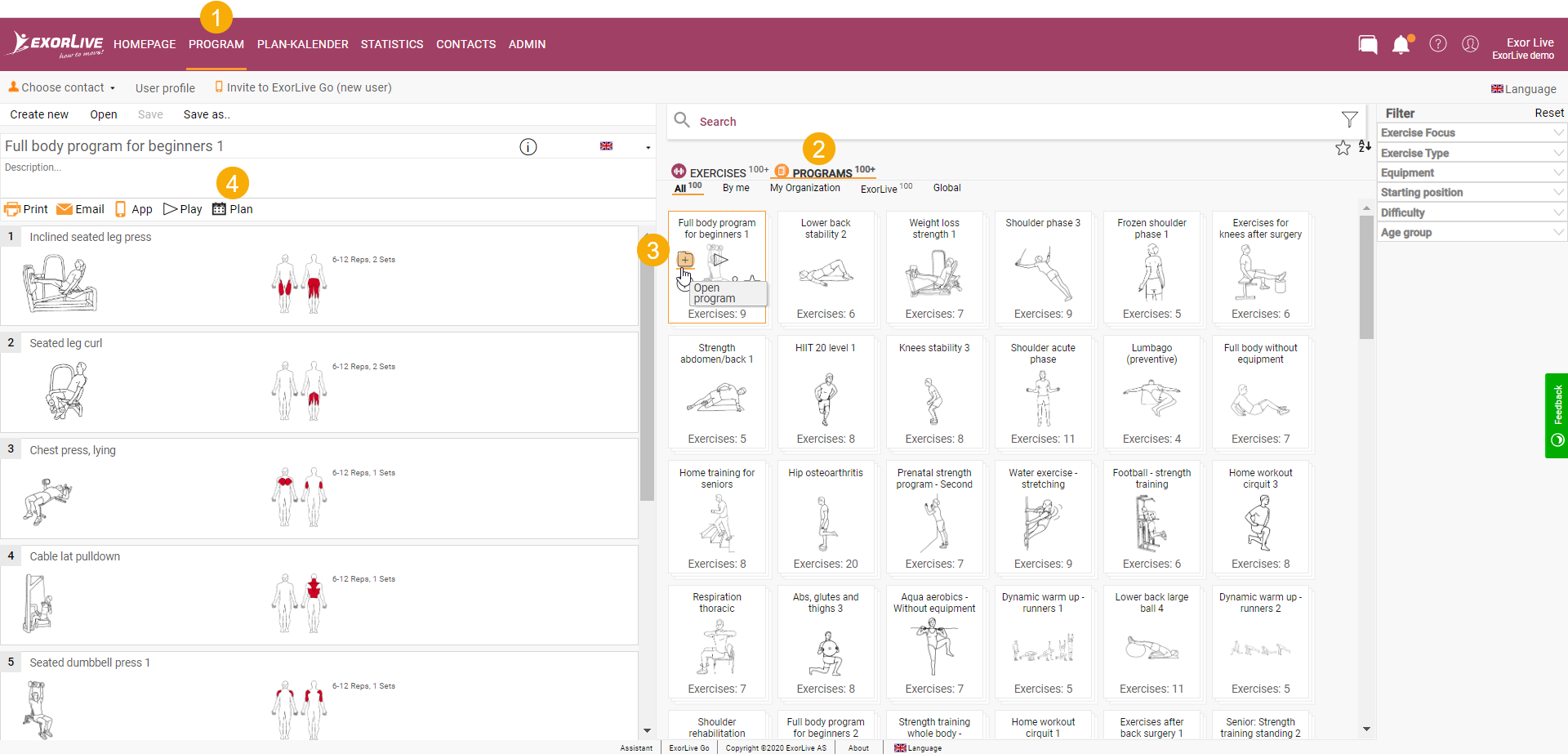
Task: Invite to ExorLive Go new user
Action: (x=303, y=87)
